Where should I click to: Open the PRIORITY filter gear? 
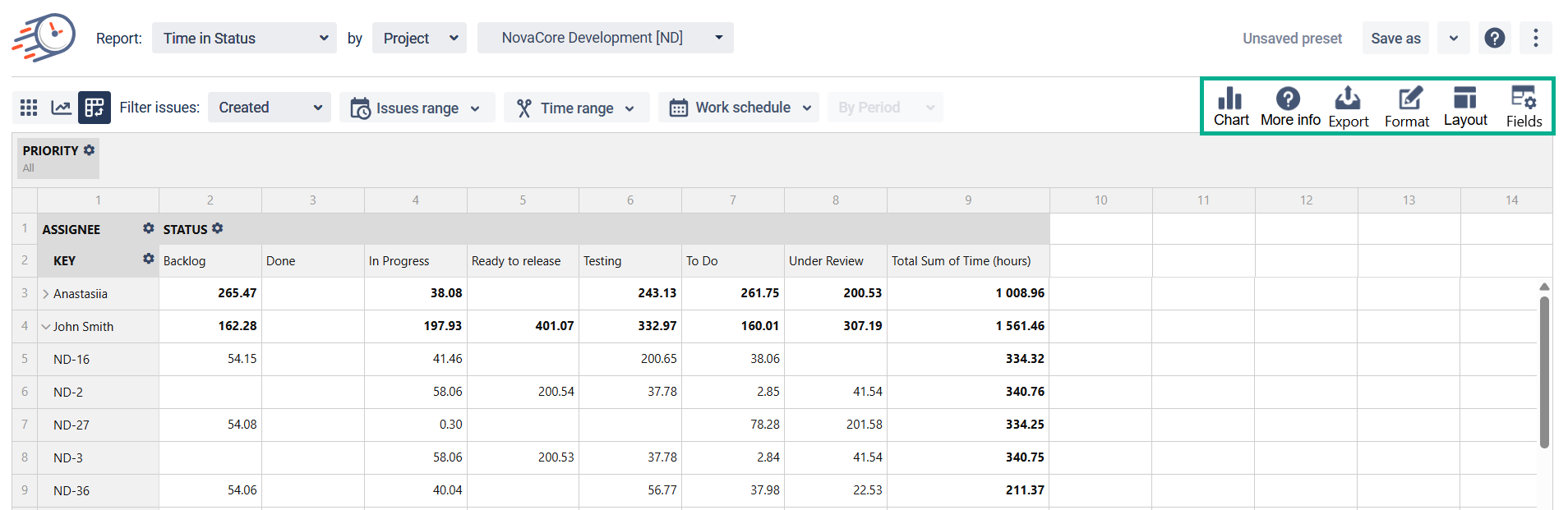pyautogui.click(x=90, y=150)
